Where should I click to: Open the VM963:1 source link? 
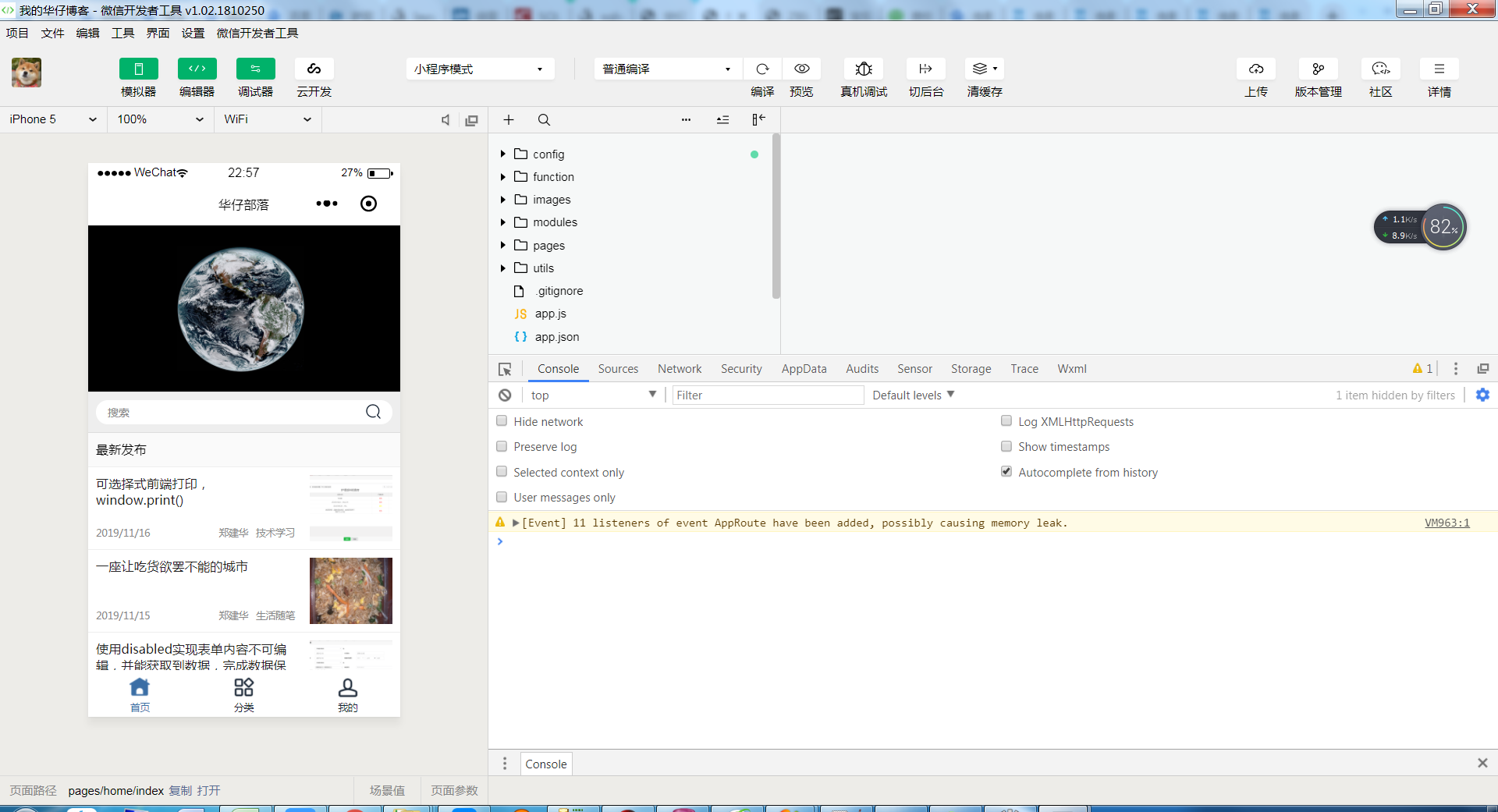[x=1447, y=523]
